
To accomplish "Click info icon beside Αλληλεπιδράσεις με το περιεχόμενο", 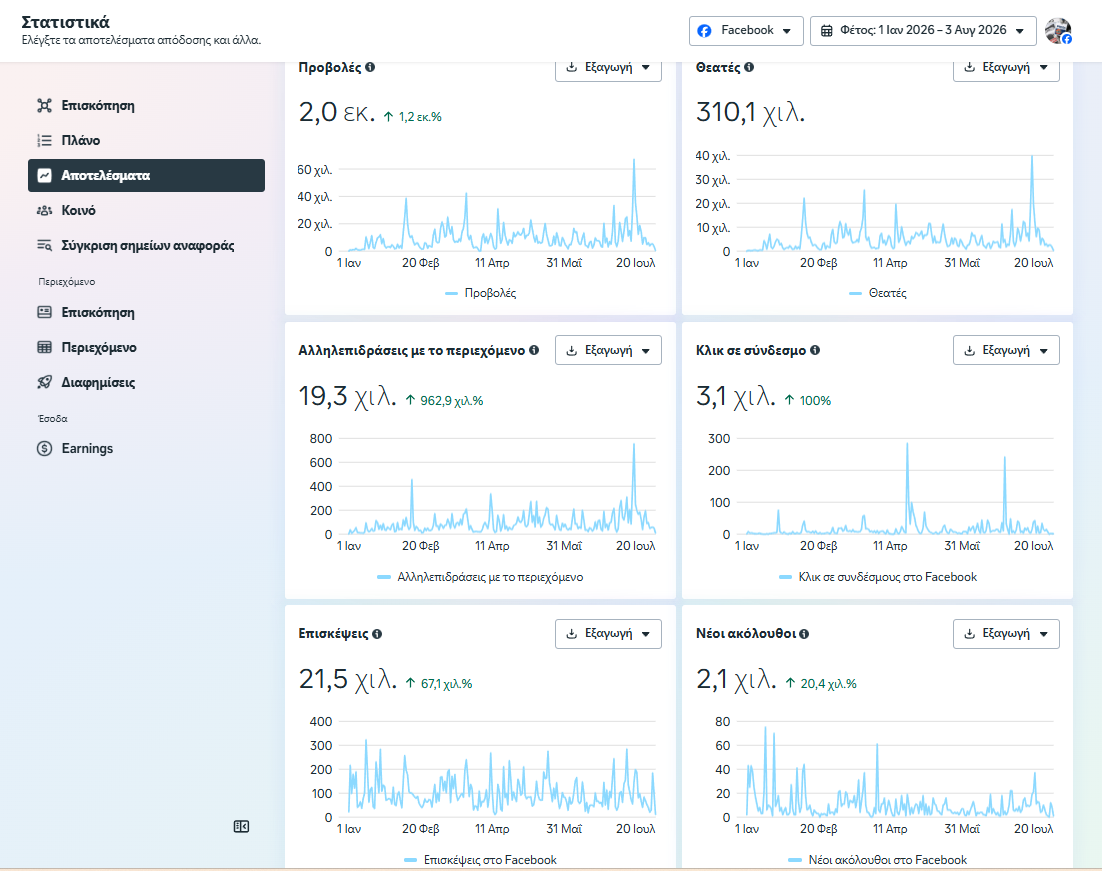I will point(534,350).
